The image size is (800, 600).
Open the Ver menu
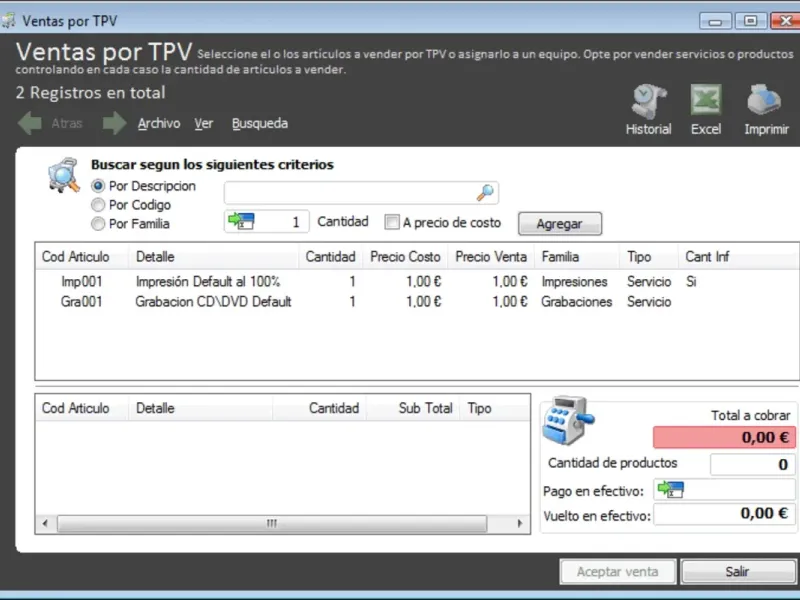(203, 123)
